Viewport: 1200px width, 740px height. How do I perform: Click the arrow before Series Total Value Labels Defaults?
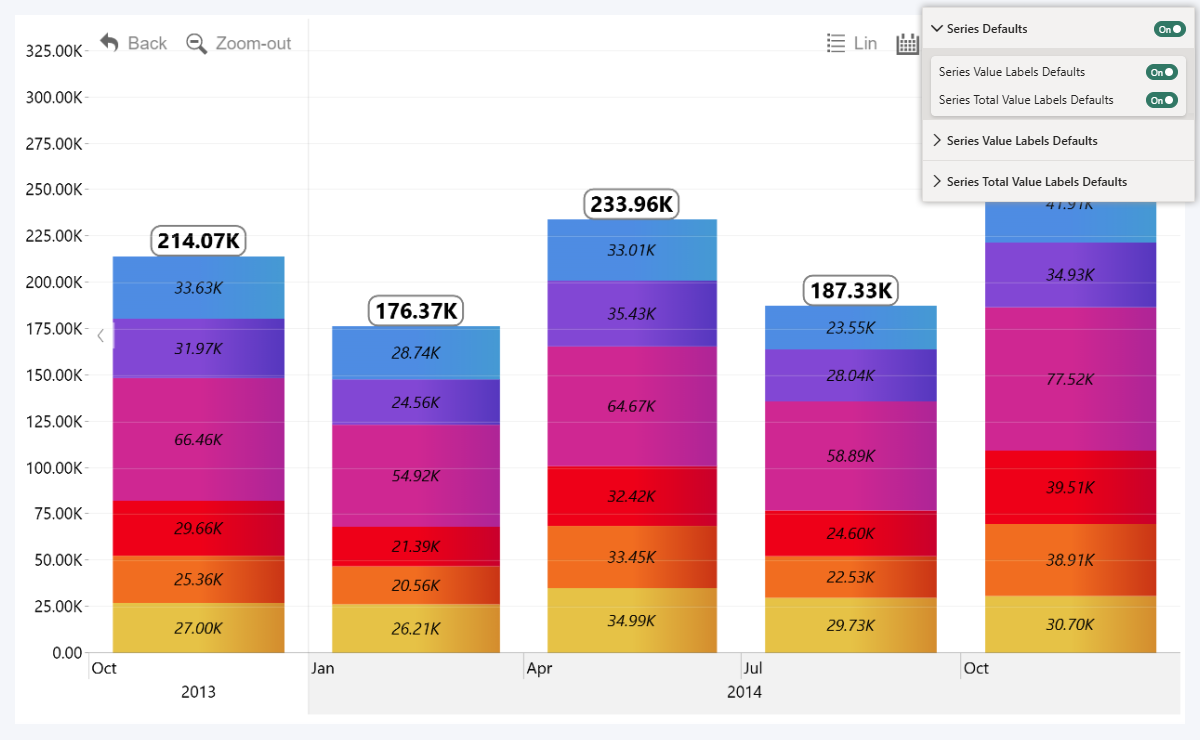937,181
